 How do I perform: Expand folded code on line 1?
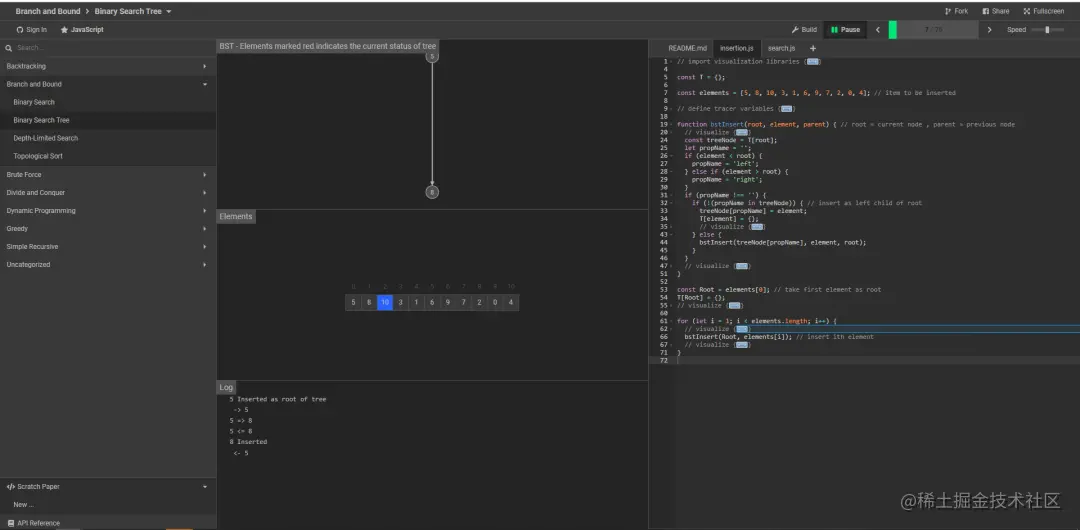[x=813, y=61]
